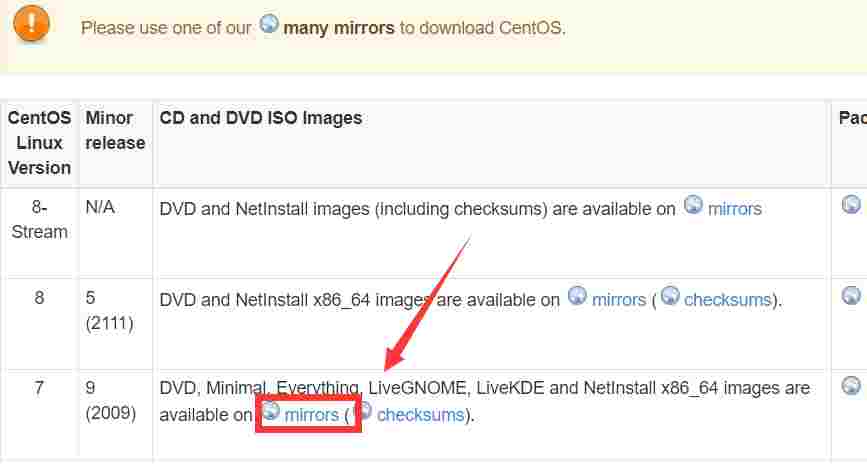Viewport: 867px width, 476px height.
Task: Open the mirrors link for 8-Stream
Action: (734, 209)
